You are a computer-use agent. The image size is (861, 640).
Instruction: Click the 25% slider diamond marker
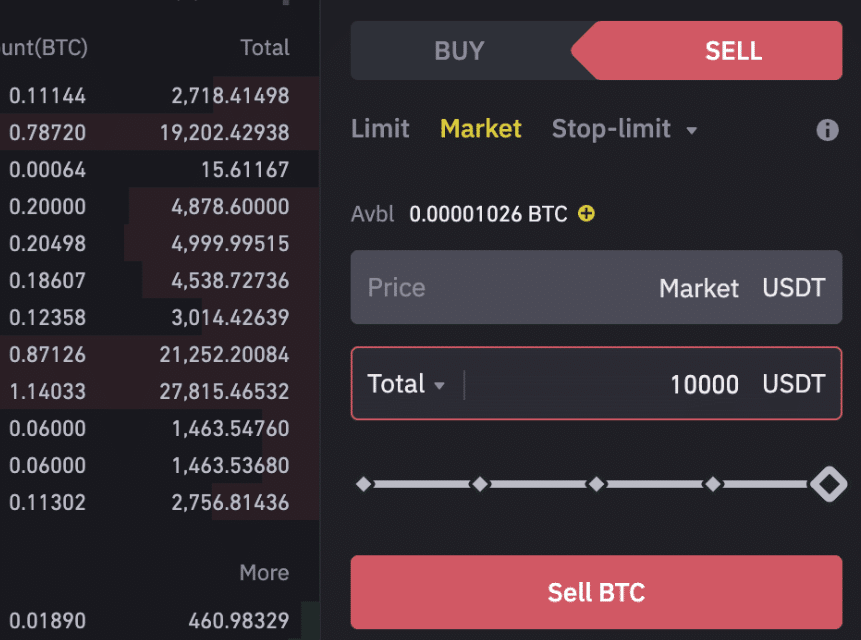pos(480,484)
